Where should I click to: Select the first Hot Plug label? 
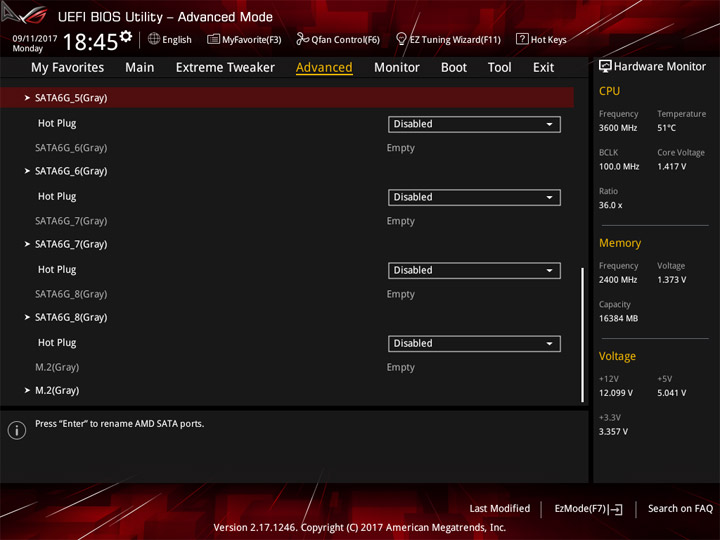pos(57,123)
